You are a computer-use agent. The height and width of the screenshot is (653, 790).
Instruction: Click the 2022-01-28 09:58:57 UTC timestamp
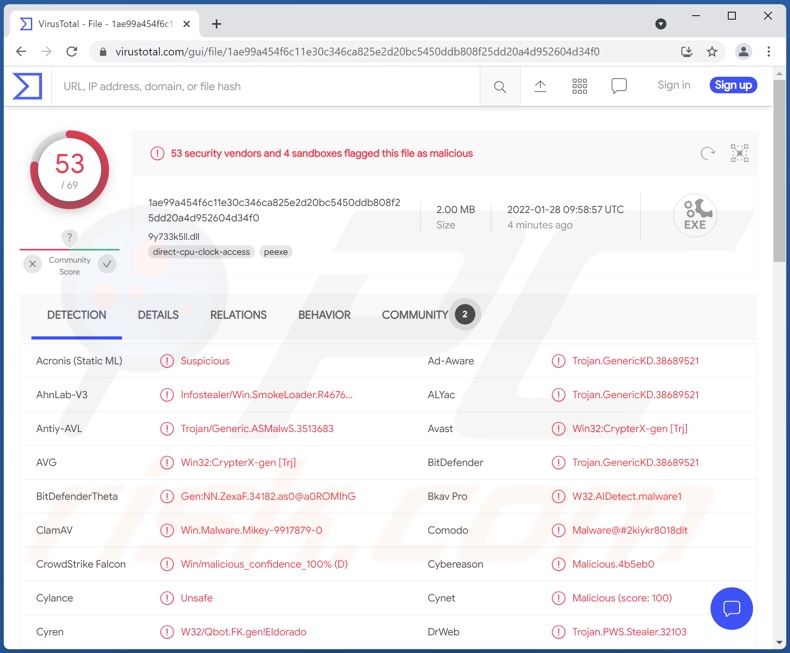(x=565, y=210)
